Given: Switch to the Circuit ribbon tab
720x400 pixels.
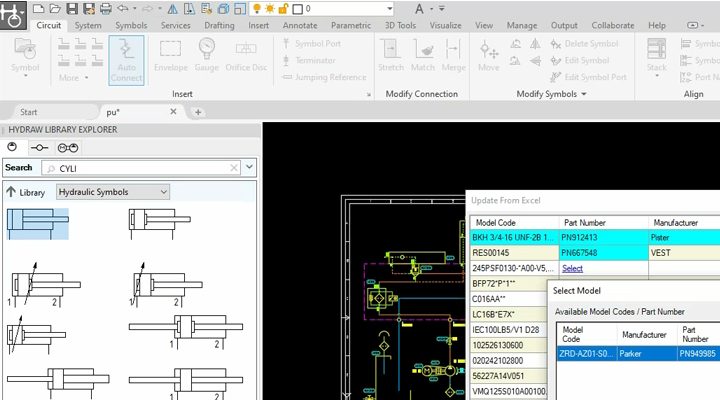Looking at the screenshot, I should pyautogui.click(x=48, y=25).
